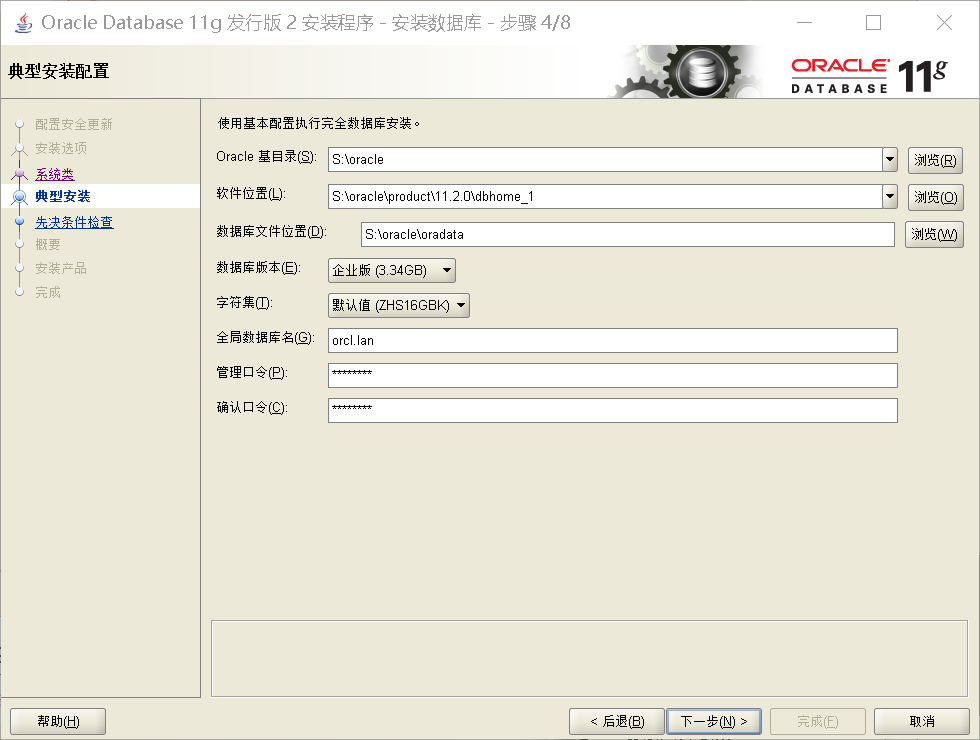The image size is (980, 740).
Task: Click the 概要 step icon
Action: (x=21, y=245)
